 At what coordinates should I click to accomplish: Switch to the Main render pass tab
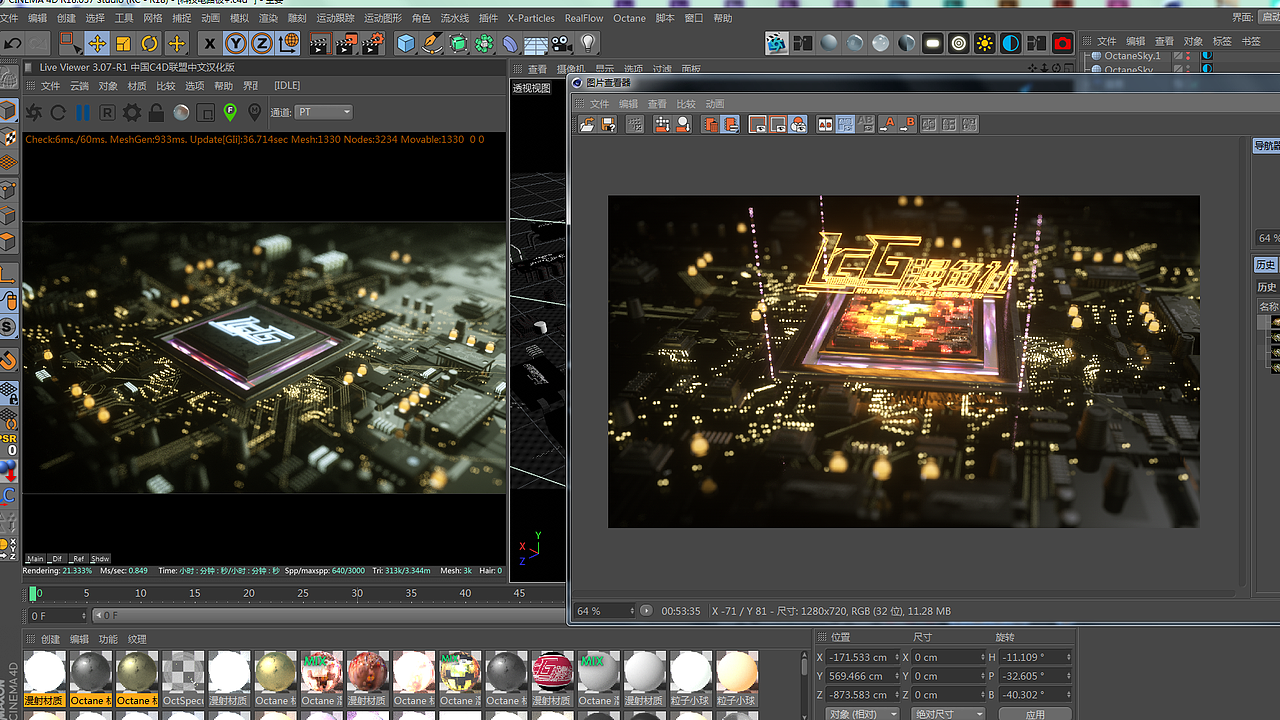36,559
